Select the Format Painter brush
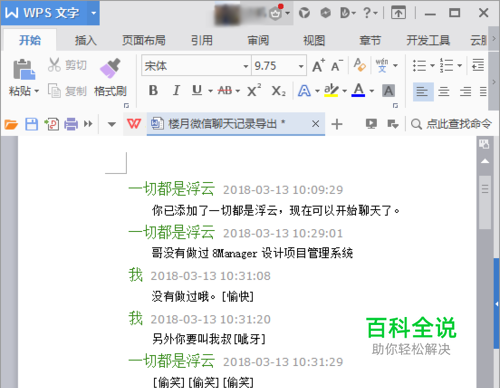 [110, 68]
